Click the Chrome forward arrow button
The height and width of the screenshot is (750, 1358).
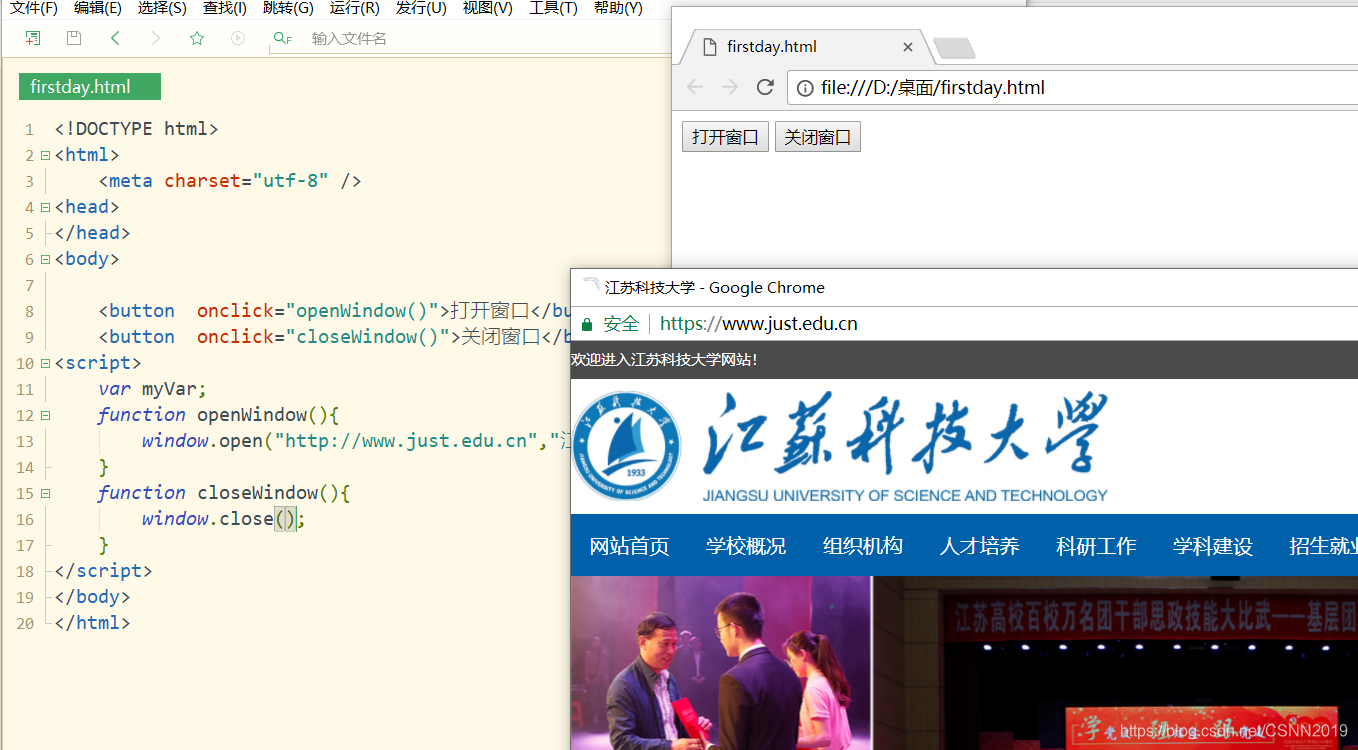[730, 87]
